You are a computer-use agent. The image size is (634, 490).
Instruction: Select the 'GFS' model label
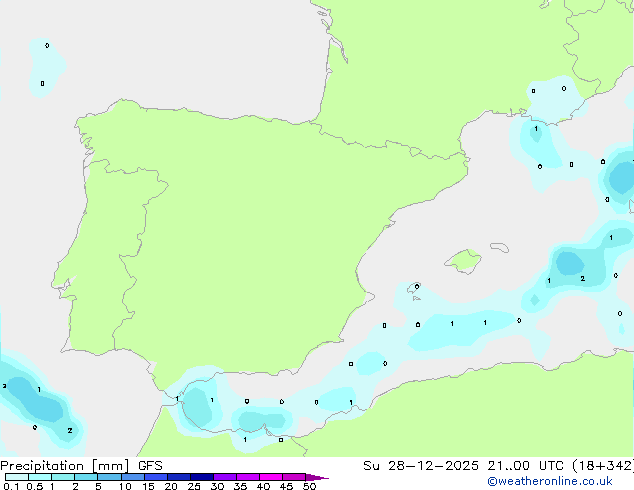coord(150,466)
